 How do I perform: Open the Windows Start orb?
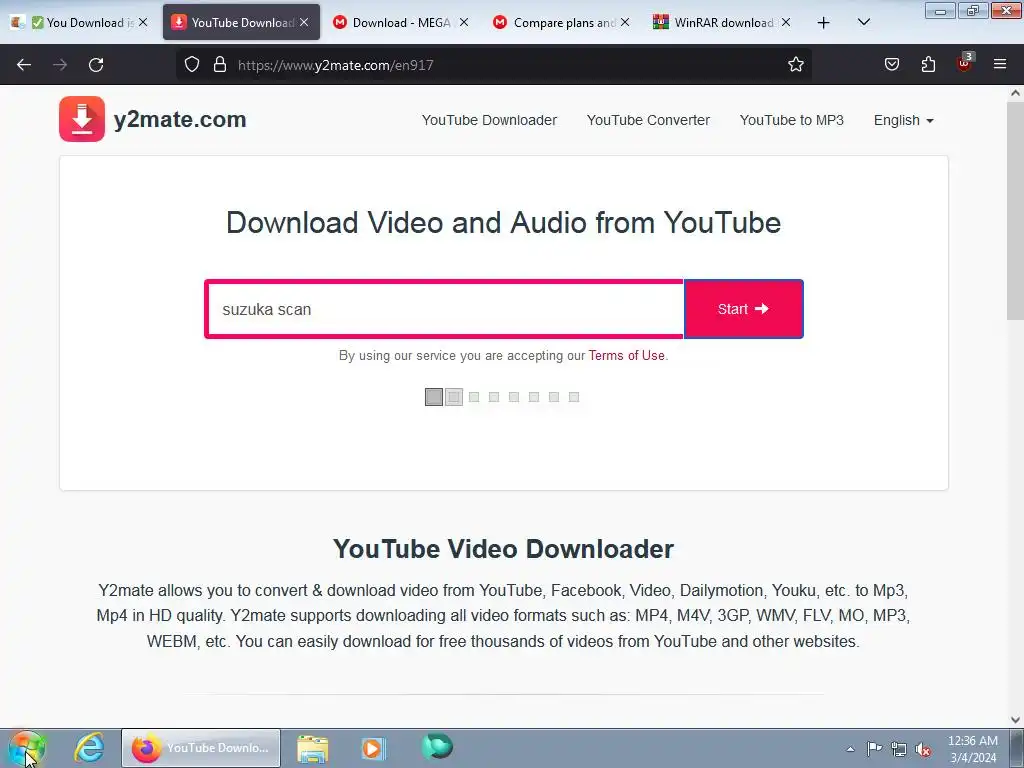pos(27,748)
